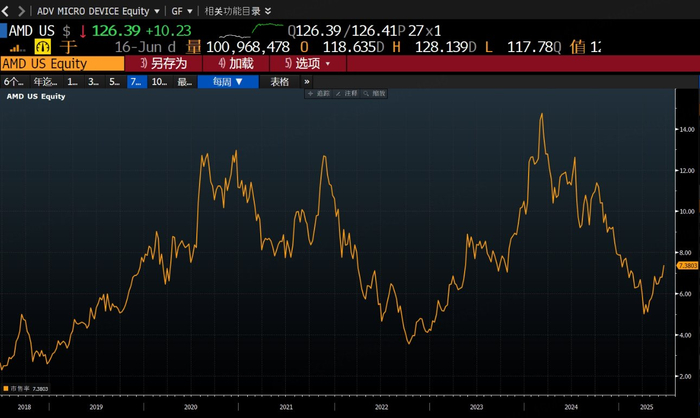The image size is (700, 418).
Task: Click the red down arrow price indicator
Action: (83, 31)
